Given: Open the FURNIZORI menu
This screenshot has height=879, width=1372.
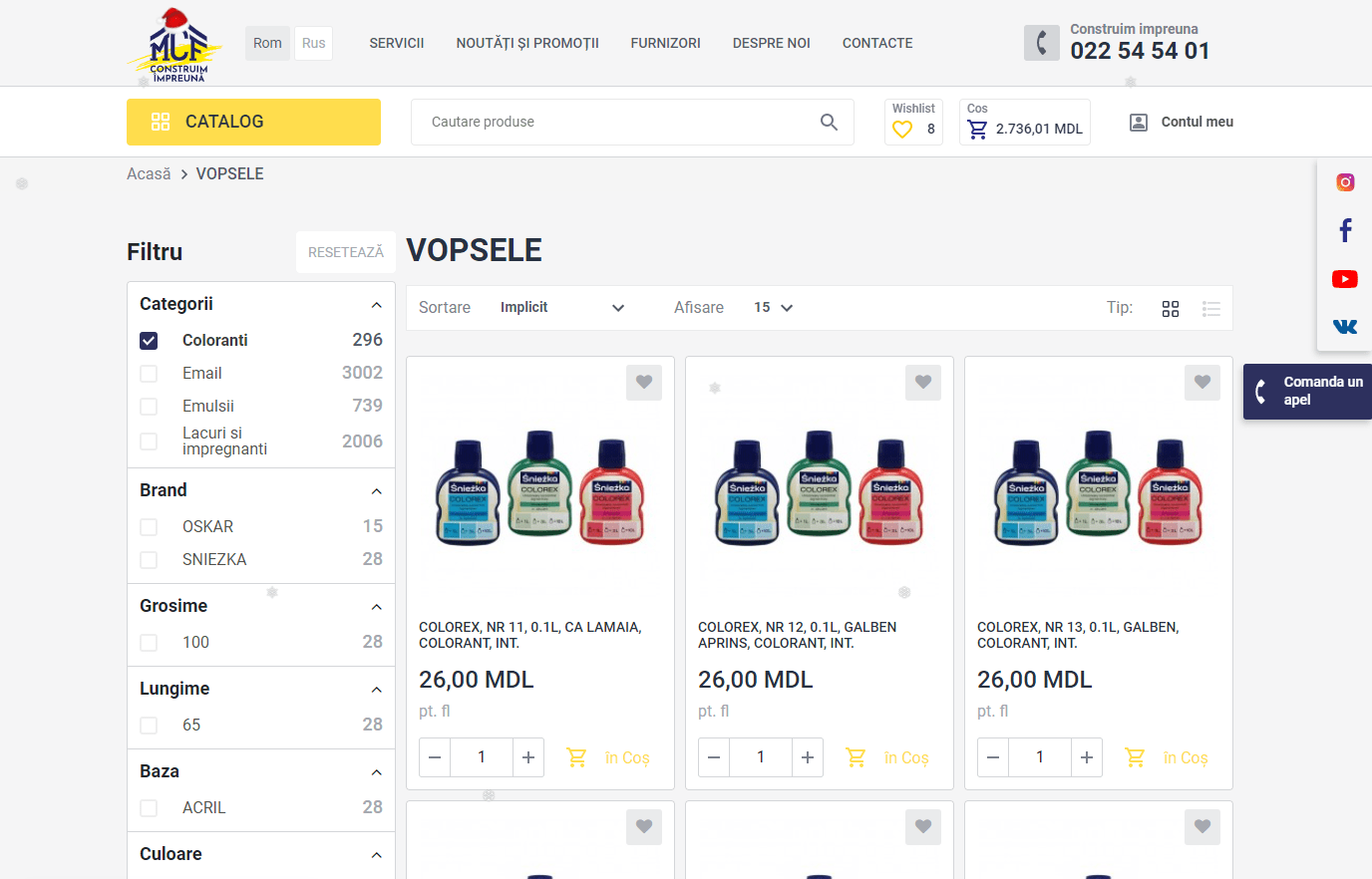Looking at the screenshot, I should tap(665, 43).
